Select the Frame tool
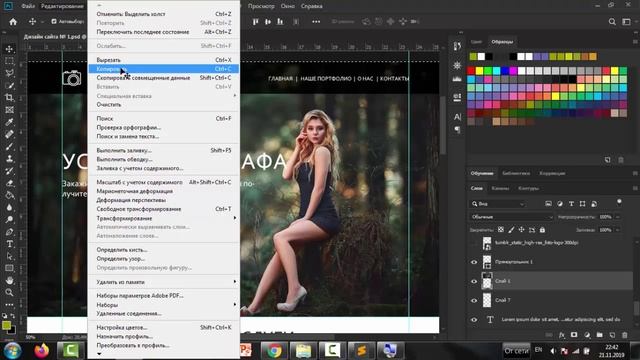 pos(9,110)
